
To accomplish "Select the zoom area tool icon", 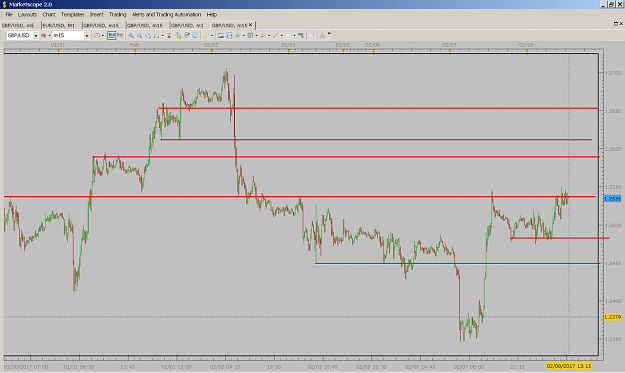I will point(148,35).
